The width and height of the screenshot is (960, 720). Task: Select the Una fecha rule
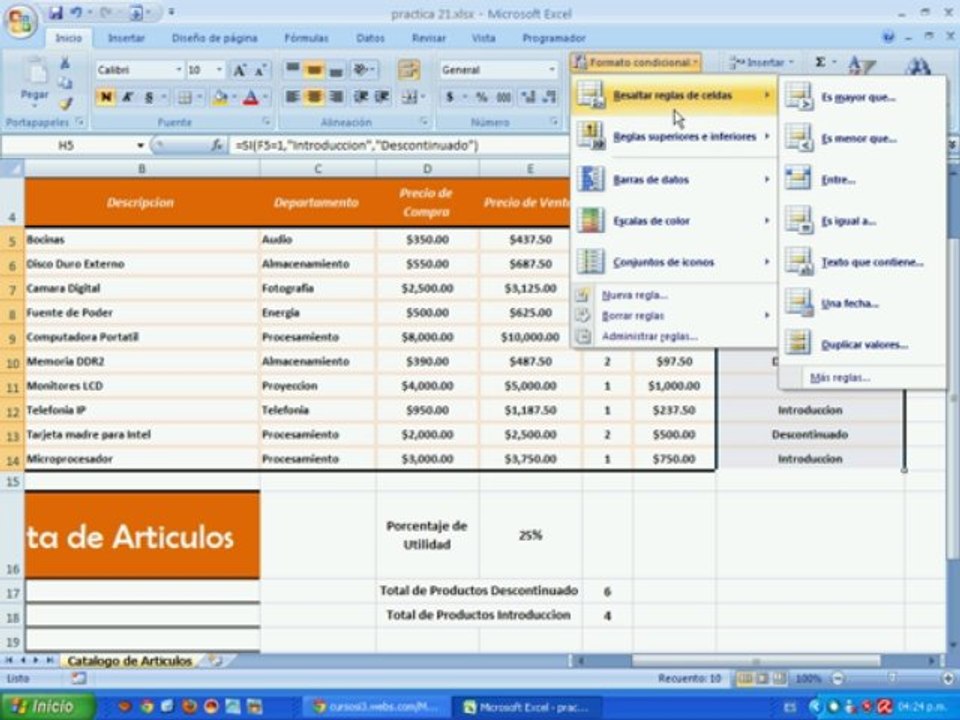click(x=862, y=303)
